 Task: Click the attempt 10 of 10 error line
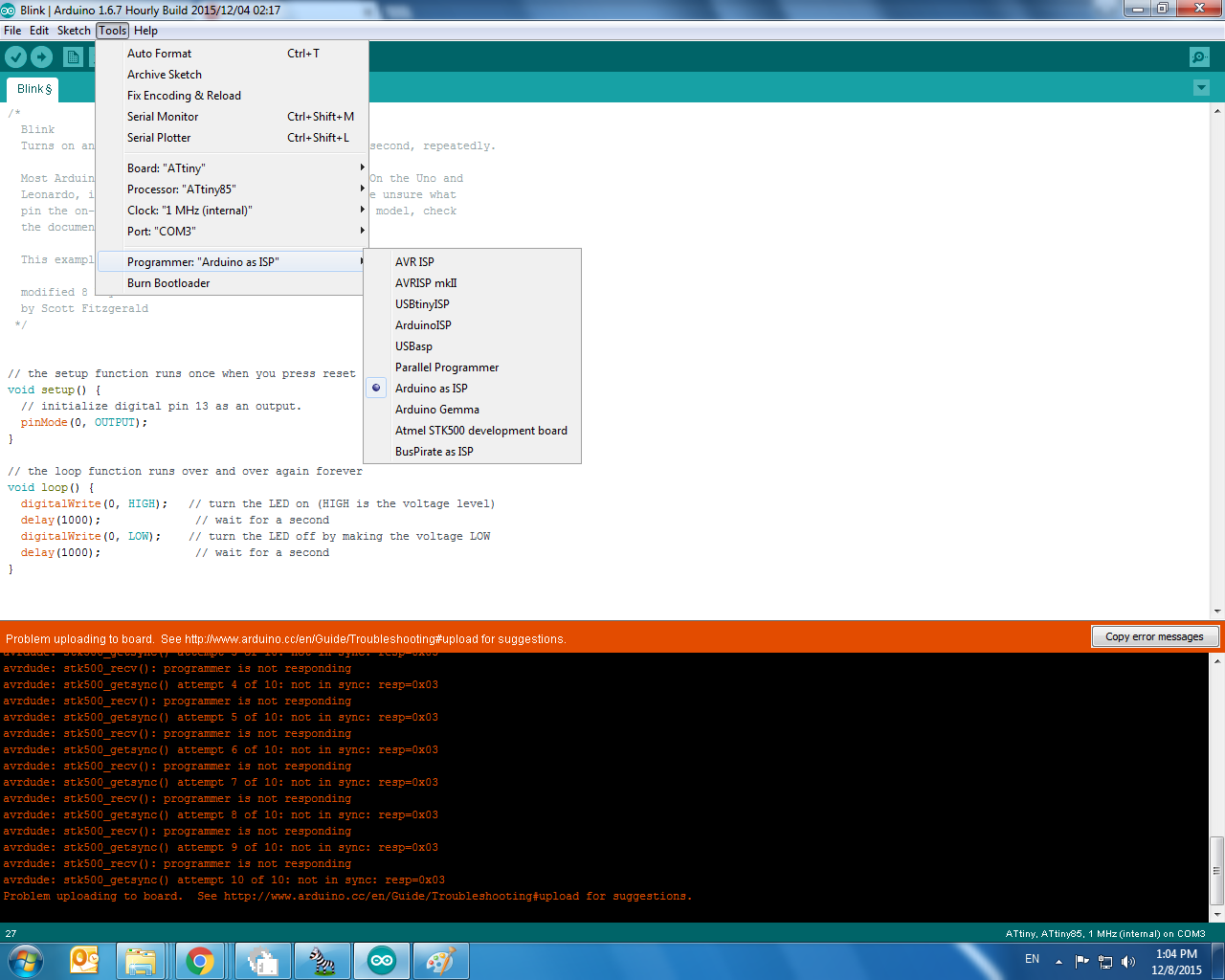pyautogui.click(x=224, y=880)
